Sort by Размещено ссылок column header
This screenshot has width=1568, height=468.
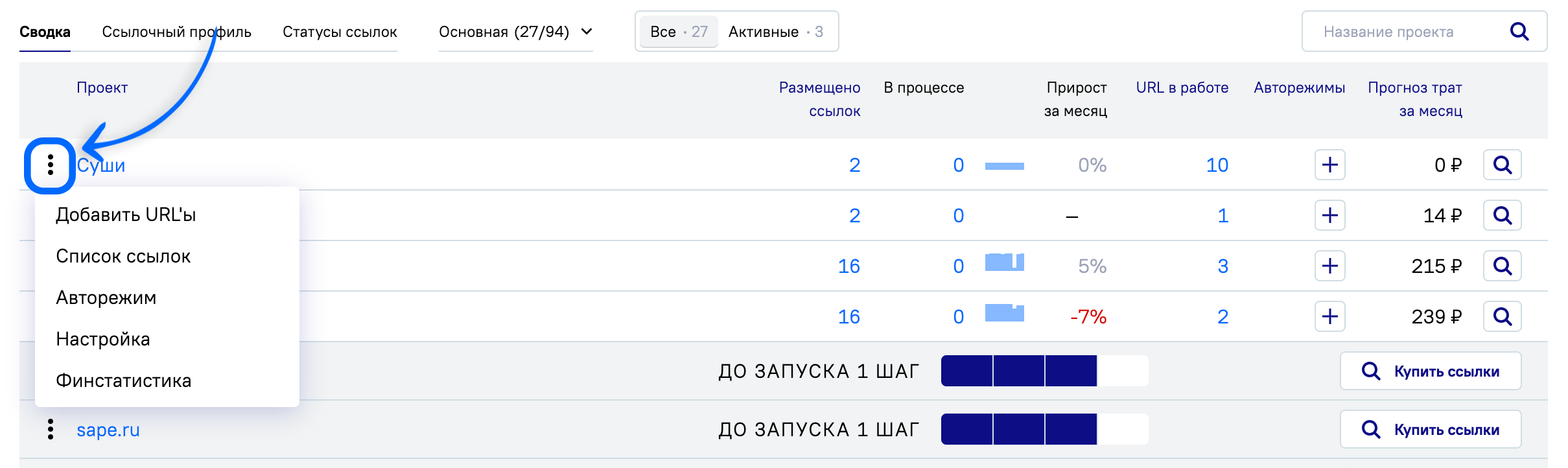(820, 99)
